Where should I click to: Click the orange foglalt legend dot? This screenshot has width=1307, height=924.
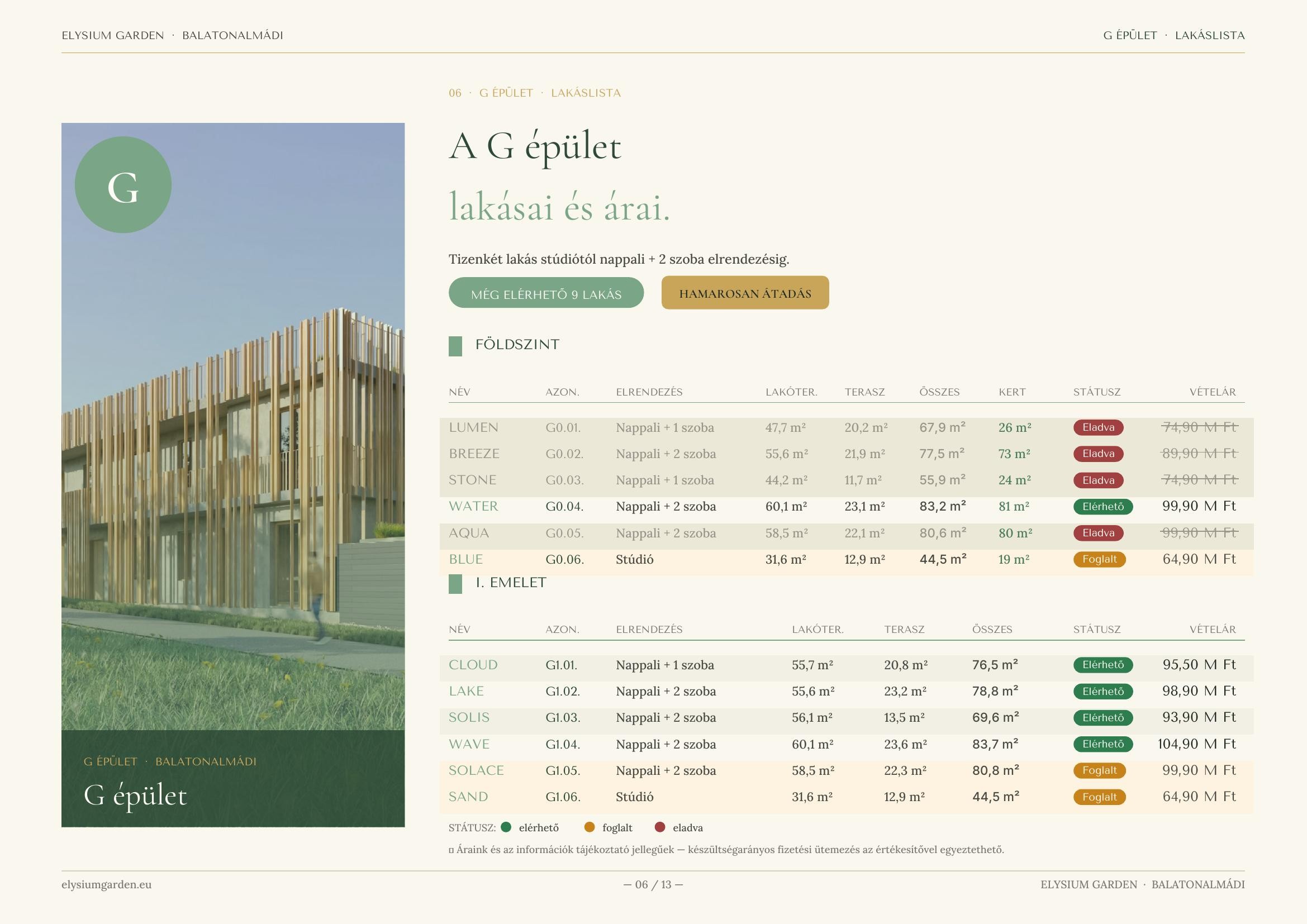(589, 827)
